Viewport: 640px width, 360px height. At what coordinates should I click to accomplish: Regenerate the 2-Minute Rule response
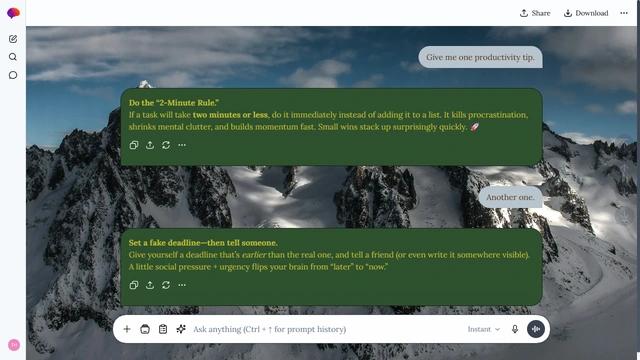point(166,145)
